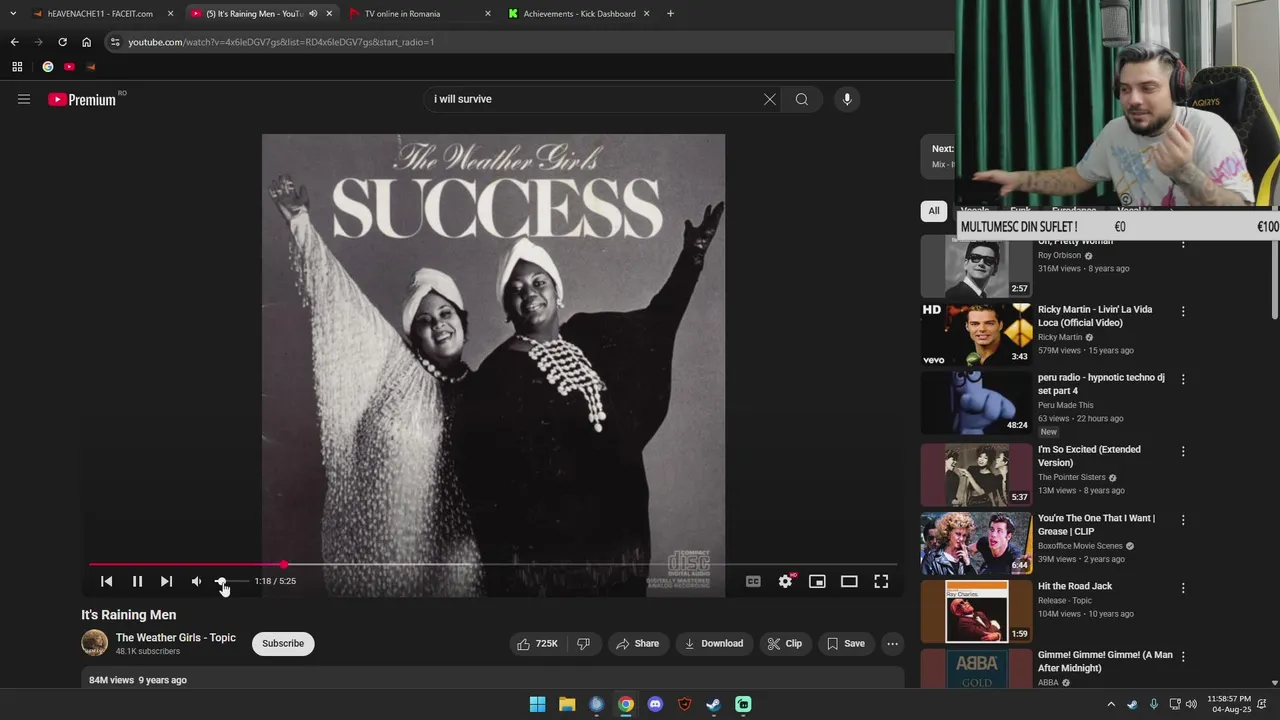
Task: Open the browser home page
Action: click(86, 42)
